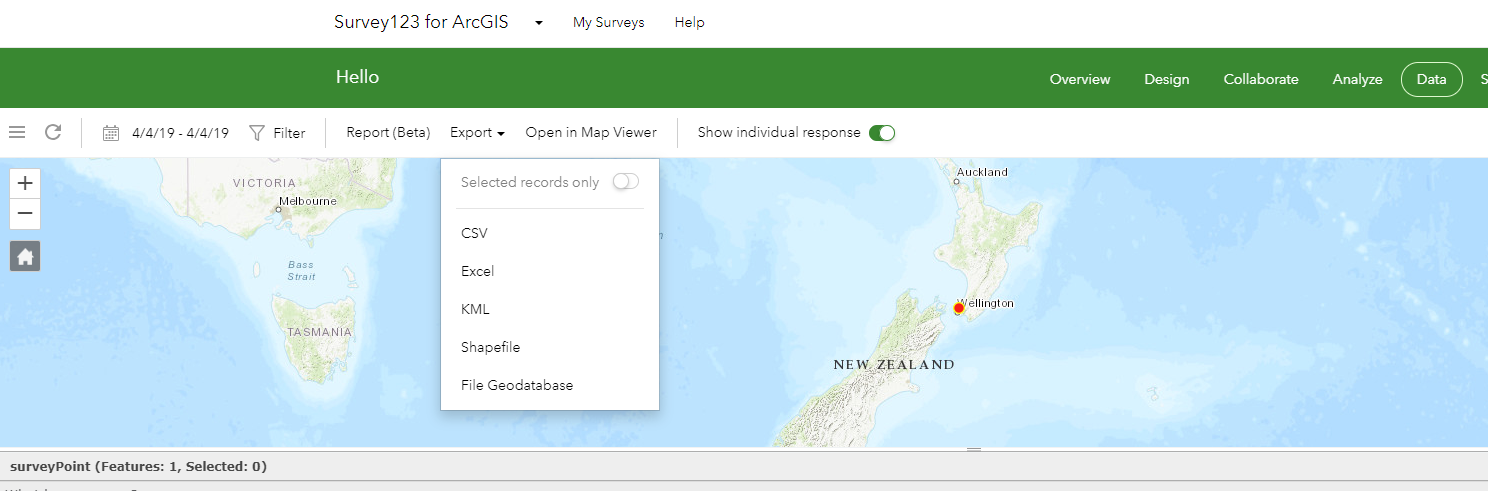1488x491 pixels.
Task: Open the hamburger menu icon
Action: click(x=17, y=132)
